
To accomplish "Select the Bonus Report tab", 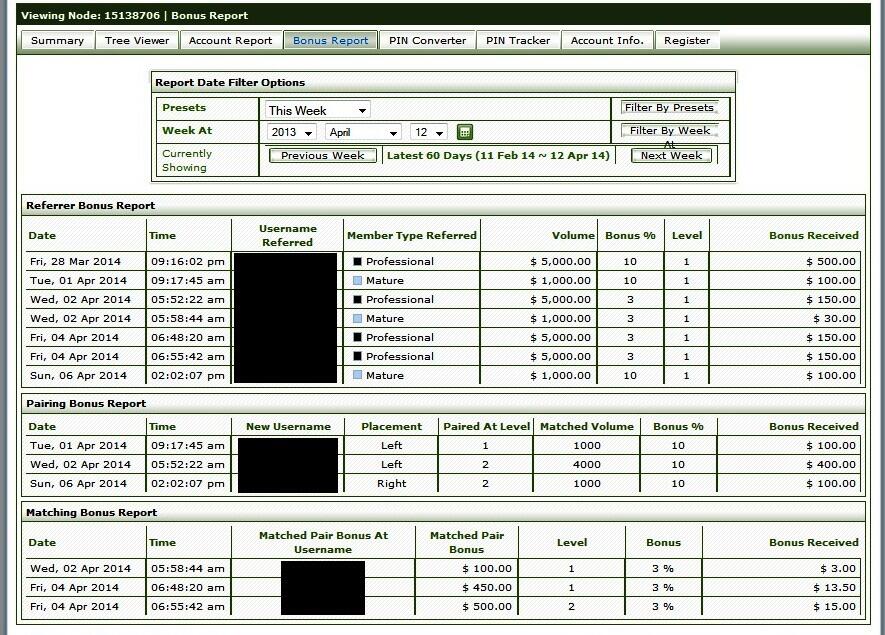I will 330,41.
